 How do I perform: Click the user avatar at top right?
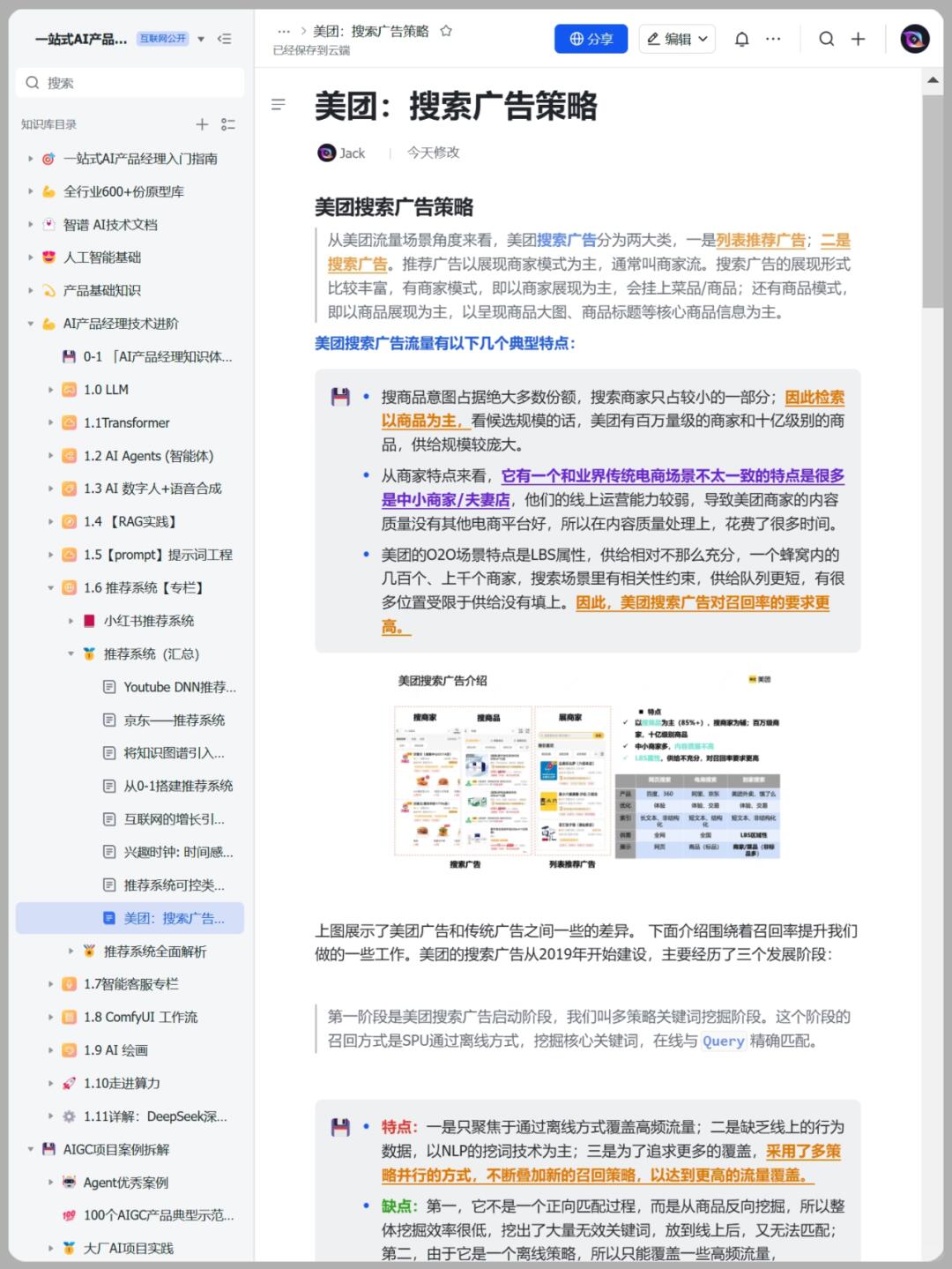[x=915, y=39]
